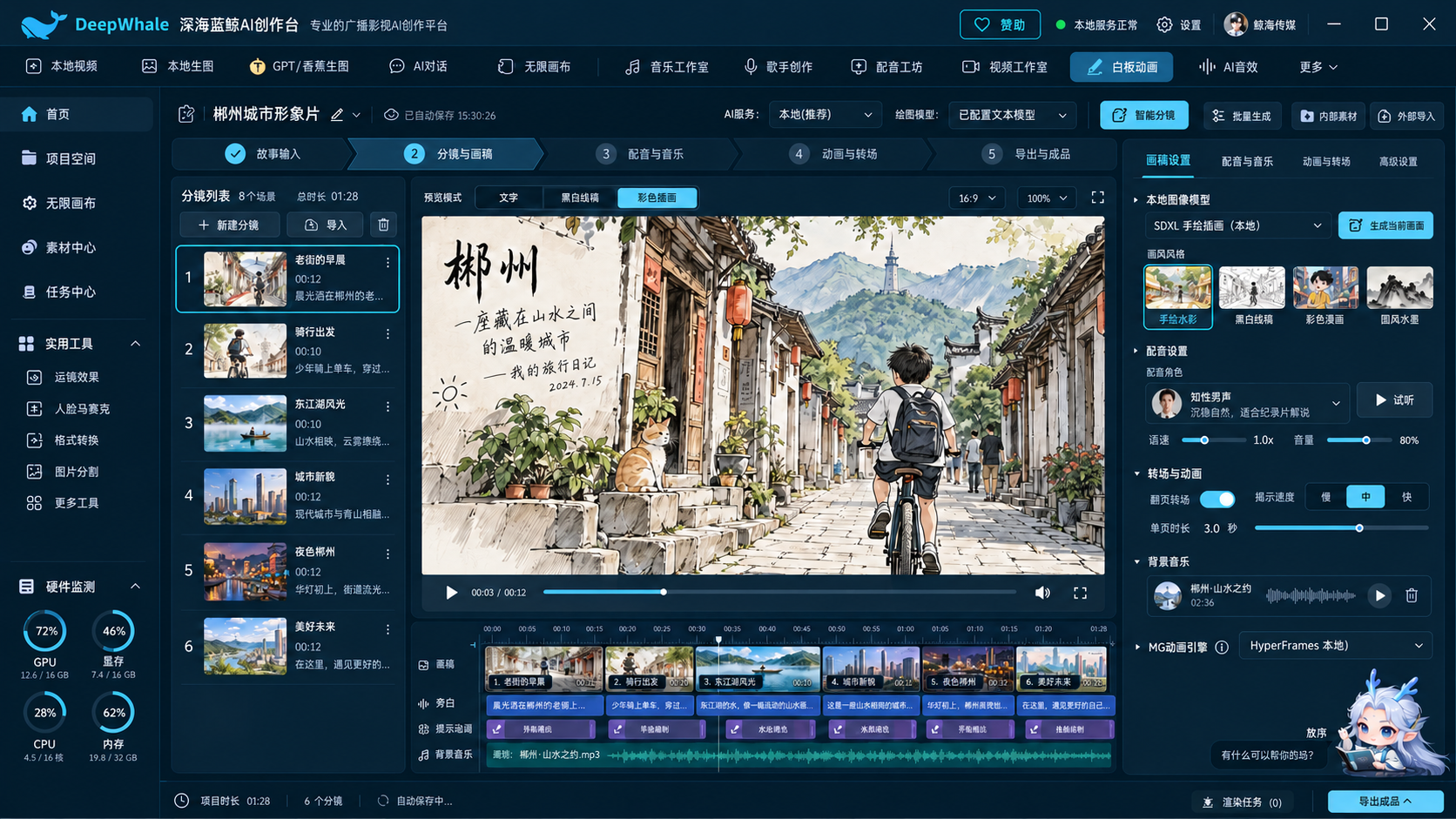Go to 首页 in the sidebar
This screenshot has height=819, width=1456.
[77, 114]
